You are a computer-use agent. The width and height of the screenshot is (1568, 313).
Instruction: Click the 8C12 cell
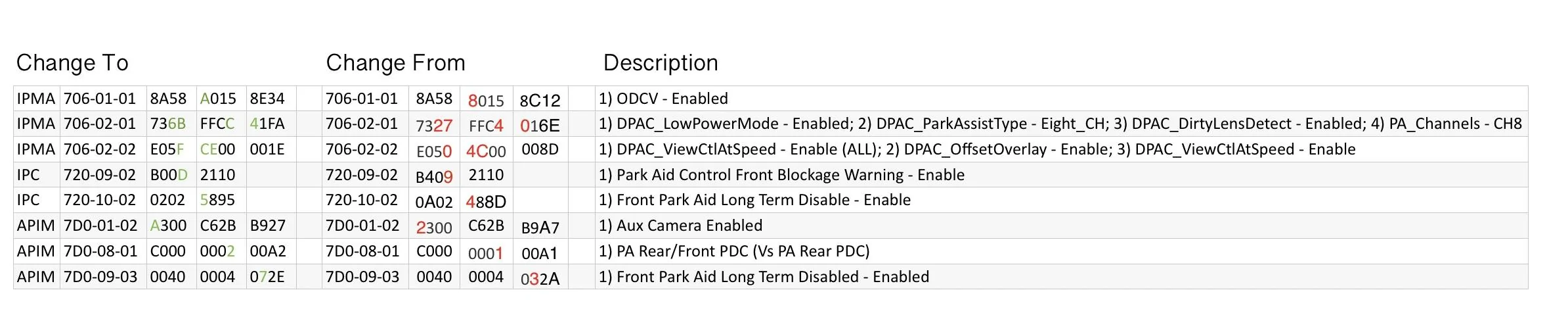[540, 101]
